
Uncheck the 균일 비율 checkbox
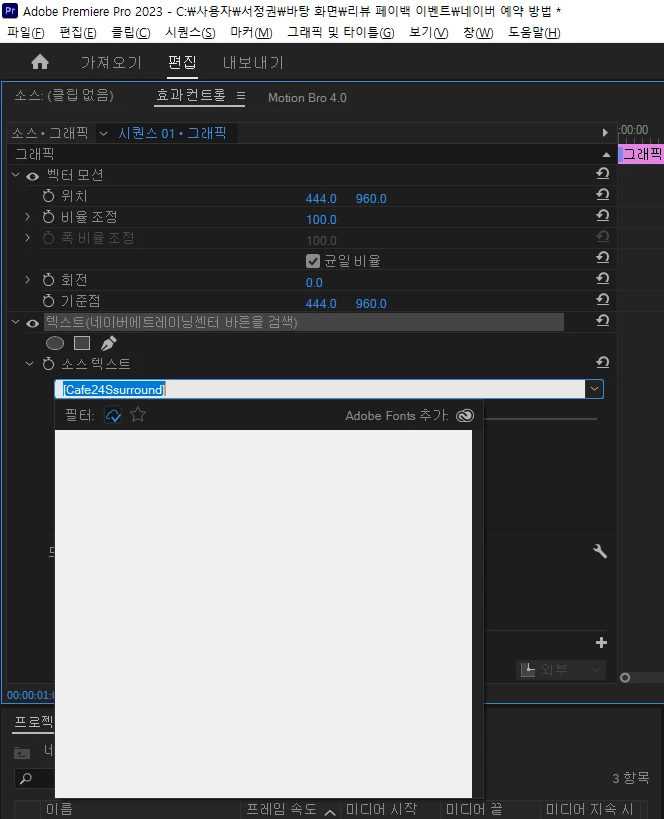tap(312, 261)
